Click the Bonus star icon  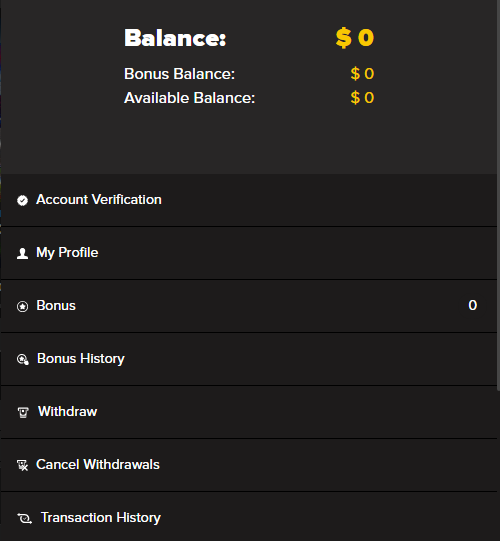click(x=22, y=306)
